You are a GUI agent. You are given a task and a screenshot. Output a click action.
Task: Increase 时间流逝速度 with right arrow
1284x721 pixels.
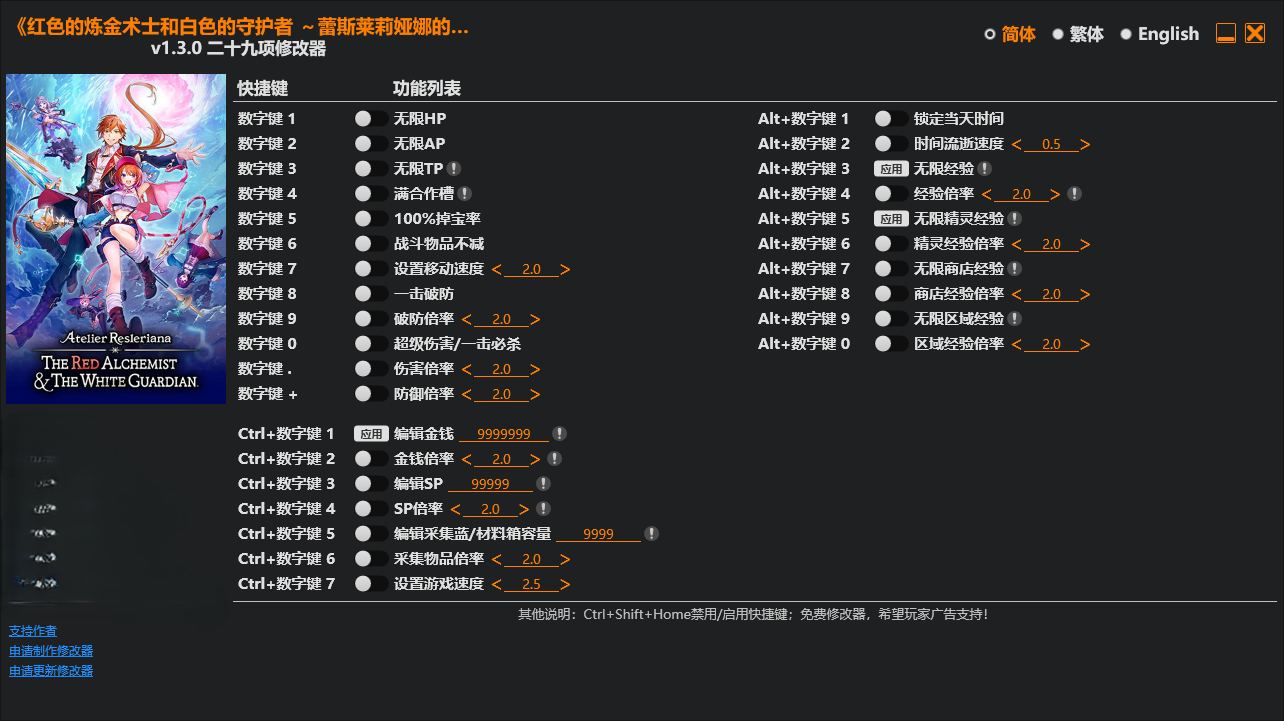[1086, 144]
